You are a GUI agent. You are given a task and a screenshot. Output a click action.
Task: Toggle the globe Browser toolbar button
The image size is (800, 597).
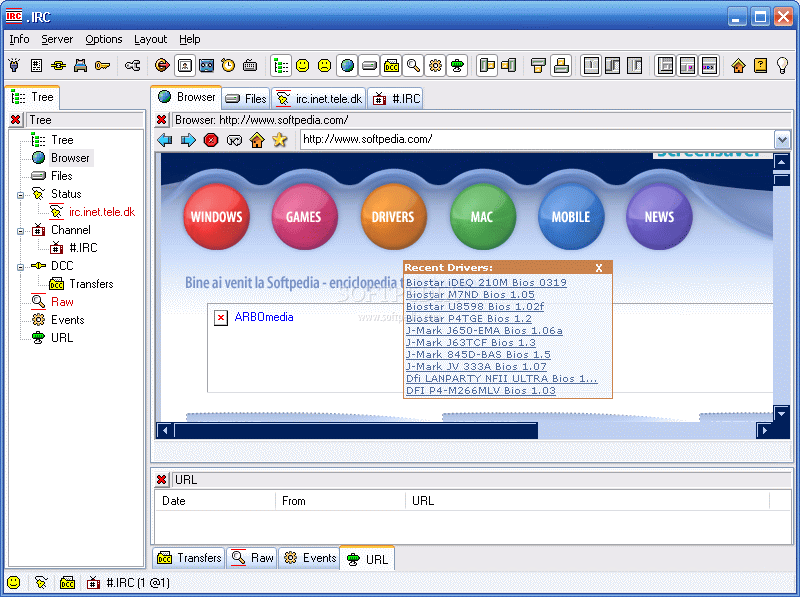(347, 65)
